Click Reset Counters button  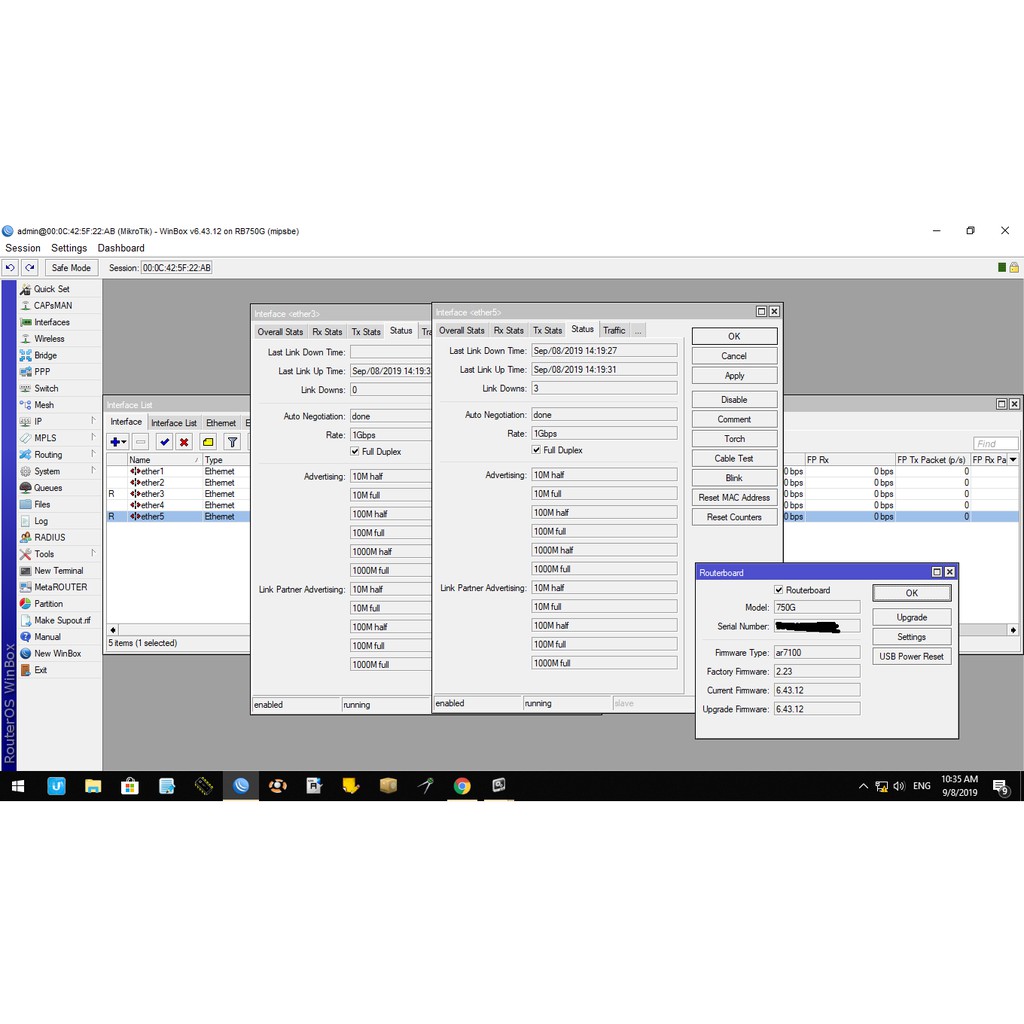click(x=734, y=517)
